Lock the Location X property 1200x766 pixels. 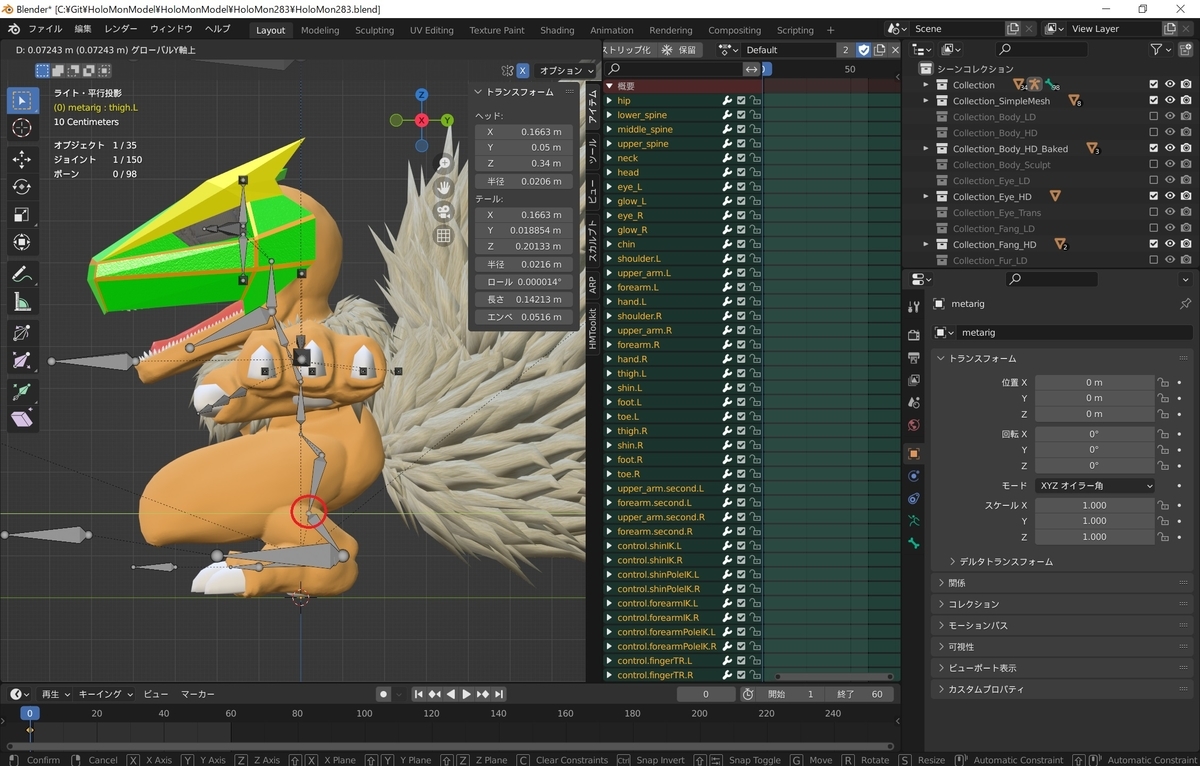click(x=1163, y=382)
